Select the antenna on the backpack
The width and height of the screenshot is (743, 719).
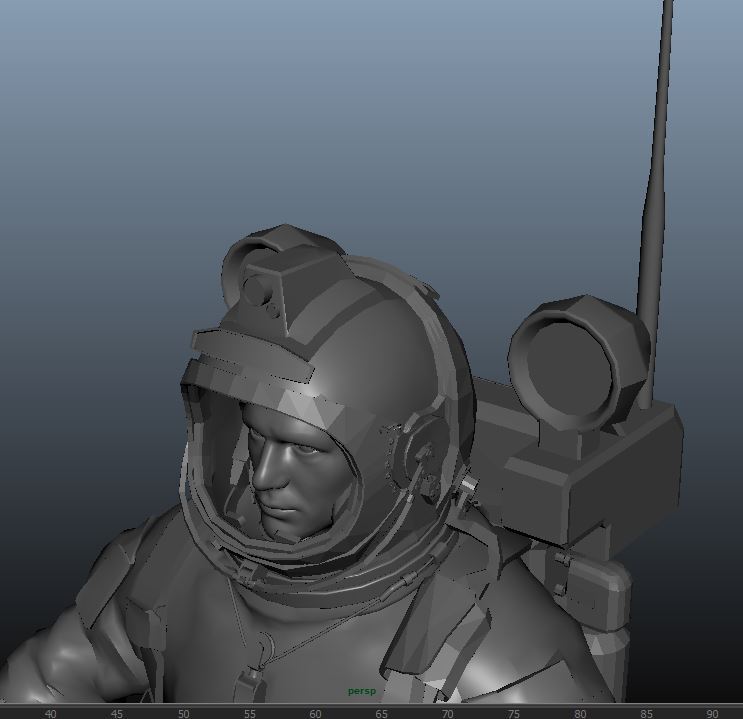(656, 204)
